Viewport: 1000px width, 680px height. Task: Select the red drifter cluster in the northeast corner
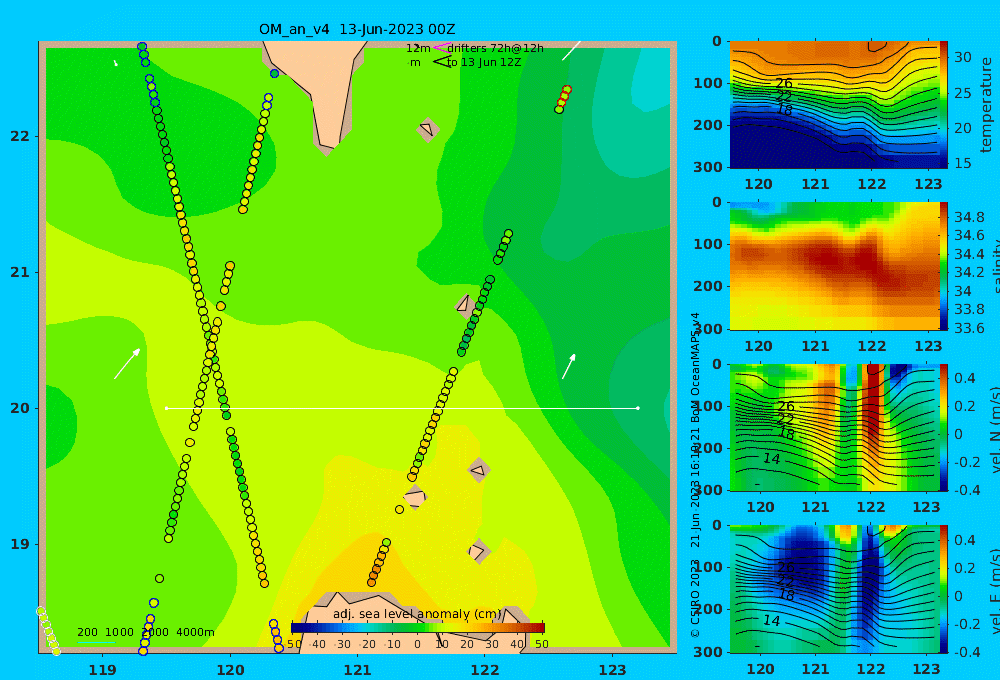pos(563,99)
